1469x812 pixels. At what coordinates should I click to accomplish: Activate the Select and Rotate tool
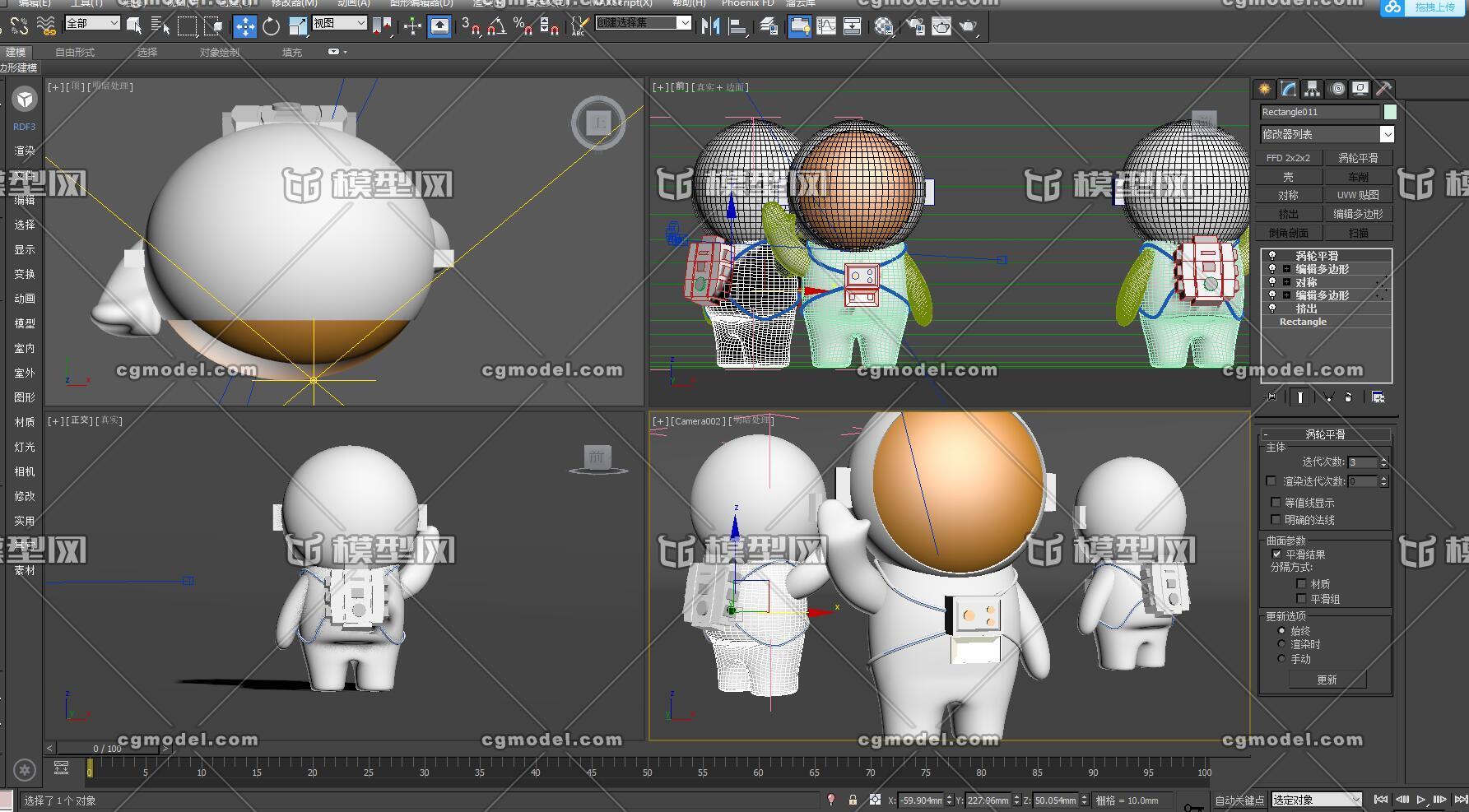tap(272, 26)
